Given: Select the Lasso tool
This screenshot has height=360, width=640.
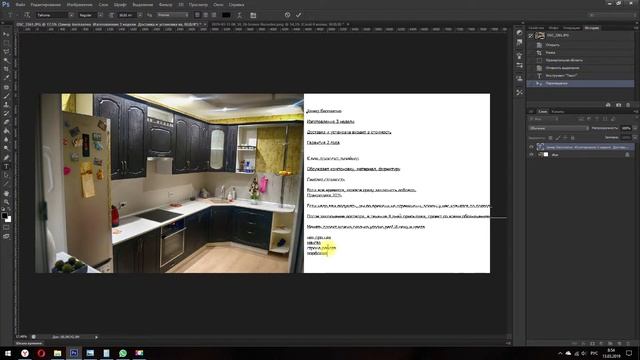Looking at the screenshot, I should 6,52.
